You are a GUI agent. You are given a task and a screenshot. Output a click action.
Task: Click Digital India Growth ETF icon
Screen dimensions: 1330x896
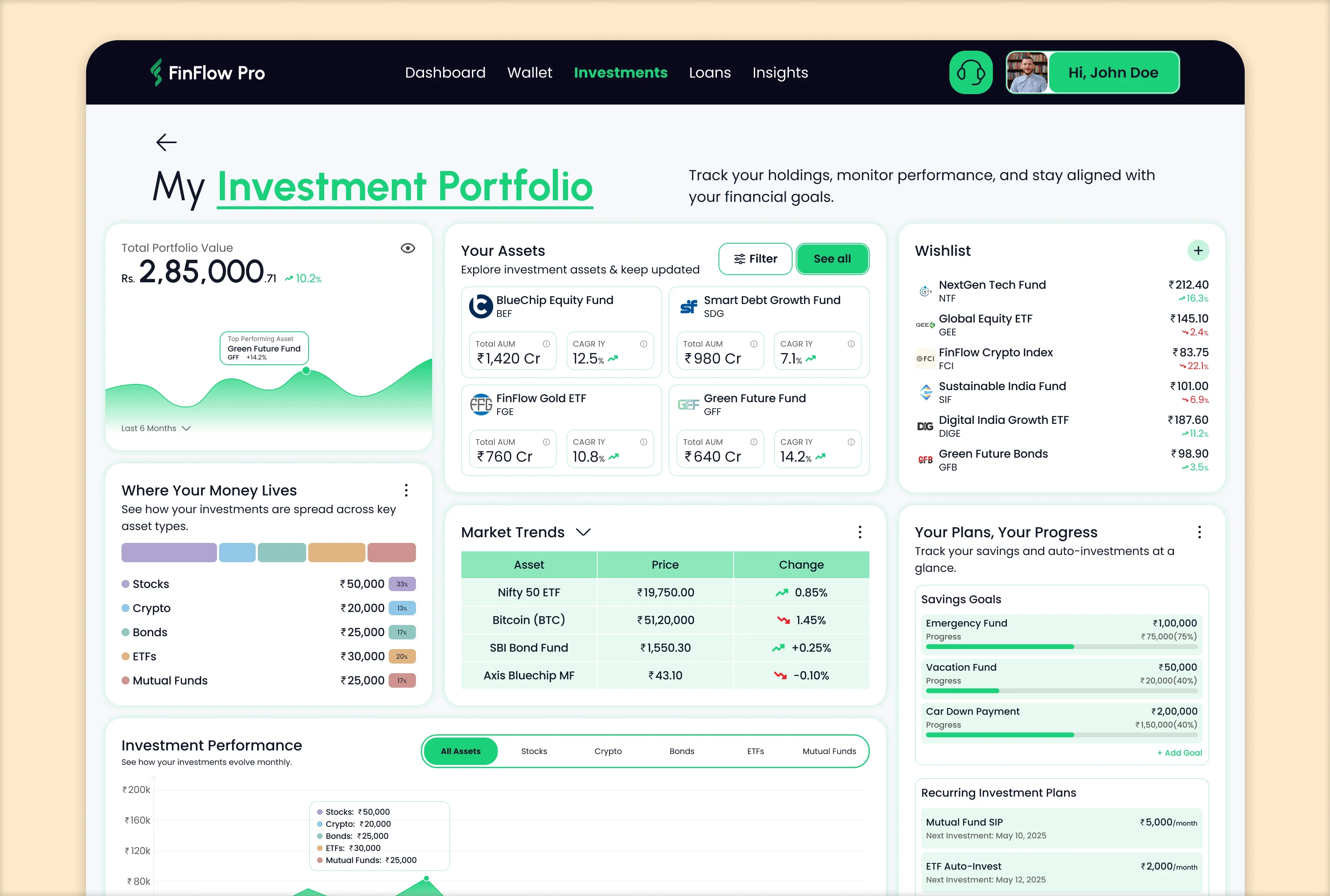pyautogui.click(x=925, y=426)
